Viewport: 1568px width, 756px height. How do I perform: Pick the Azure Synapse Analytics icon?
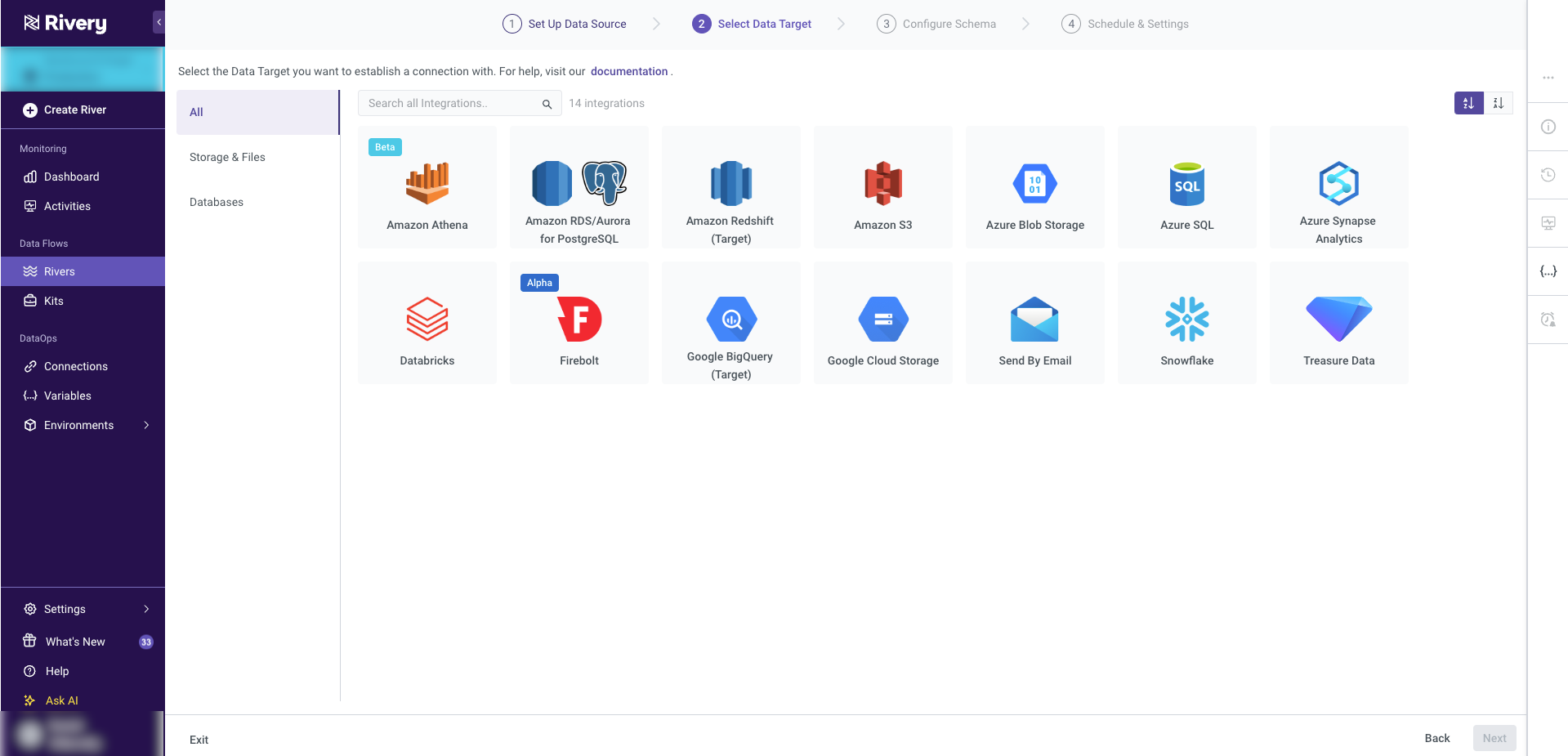click(x=1339, y=183)
